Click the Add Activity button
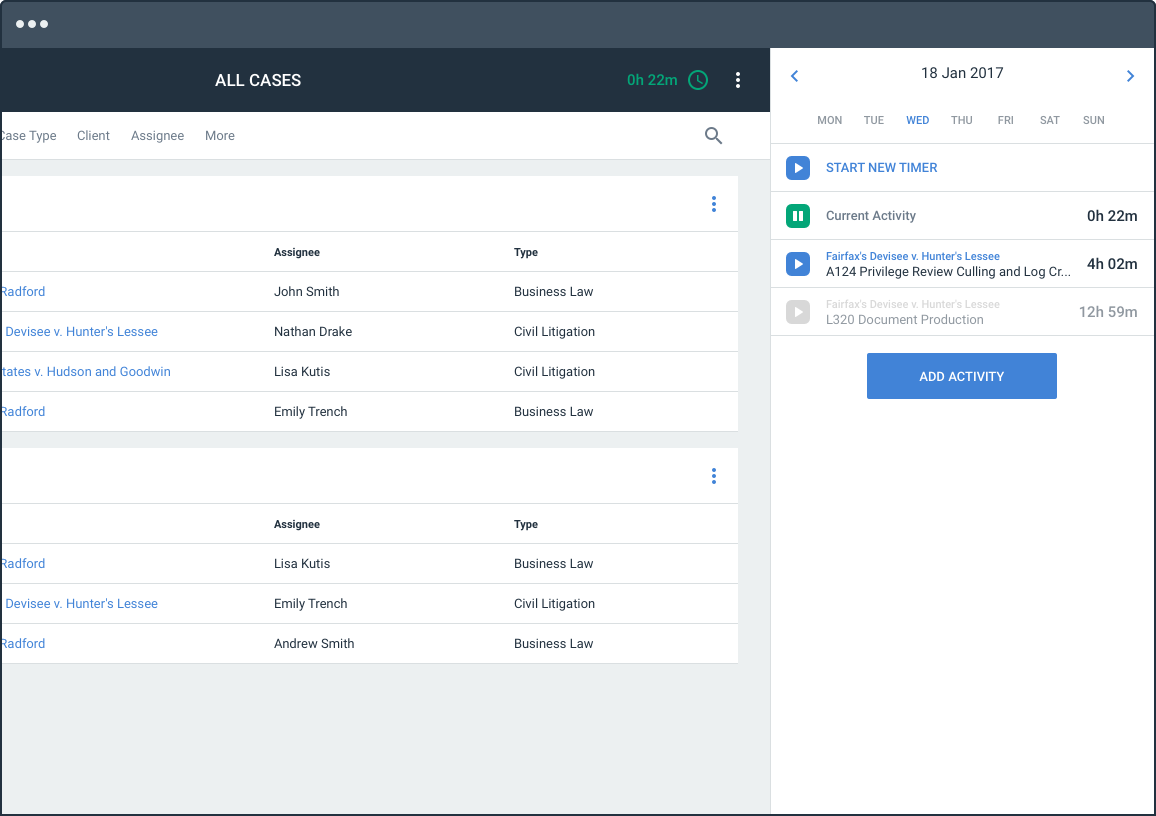 pos(961,376)
